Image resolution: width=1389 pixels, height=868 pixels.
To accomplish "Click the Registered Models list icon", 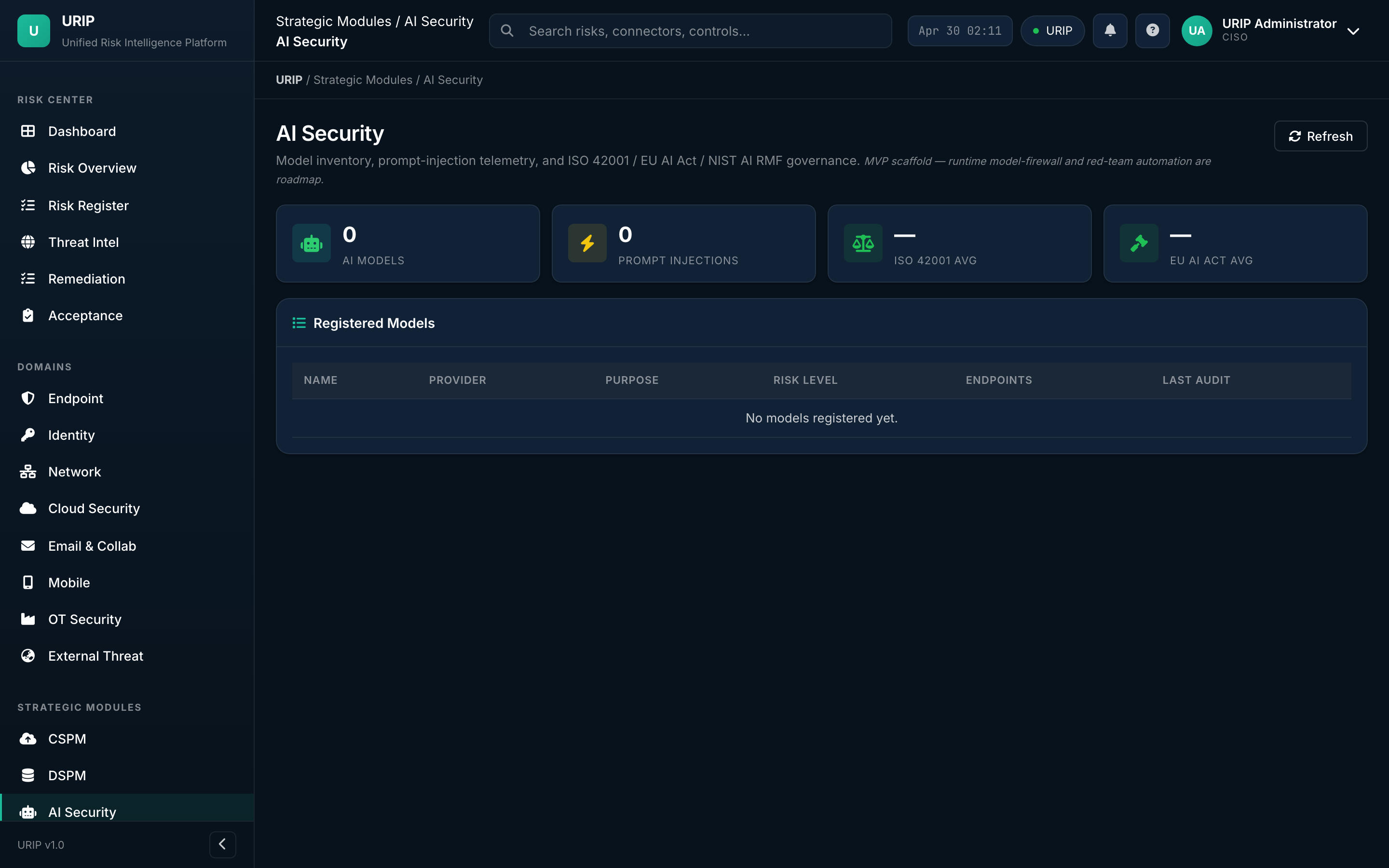I will pyautogui.click(x=299, y=323).
